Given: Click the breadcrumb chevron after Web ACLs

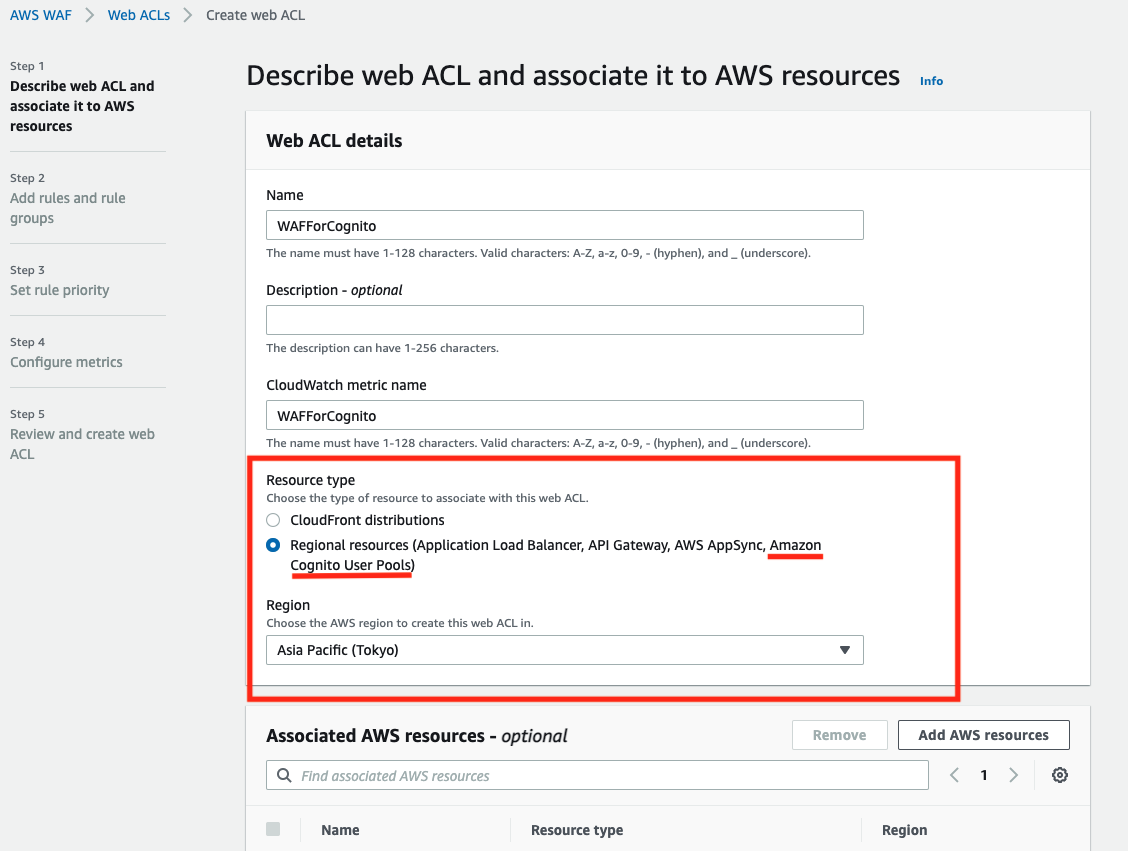Looking at the screenshot, I should [x=188, y=15].
